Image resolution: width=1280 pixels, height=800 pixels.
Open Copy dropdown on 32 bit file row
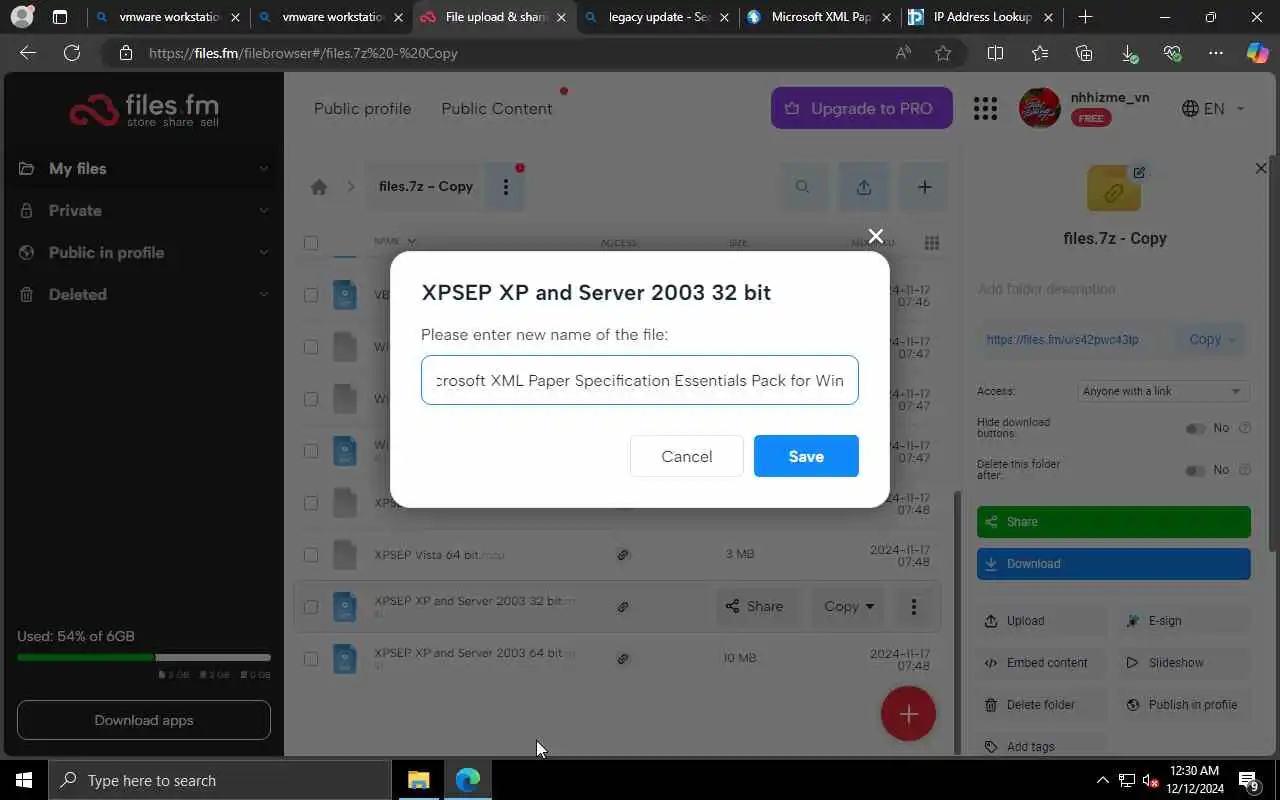[x=848, y=606]
